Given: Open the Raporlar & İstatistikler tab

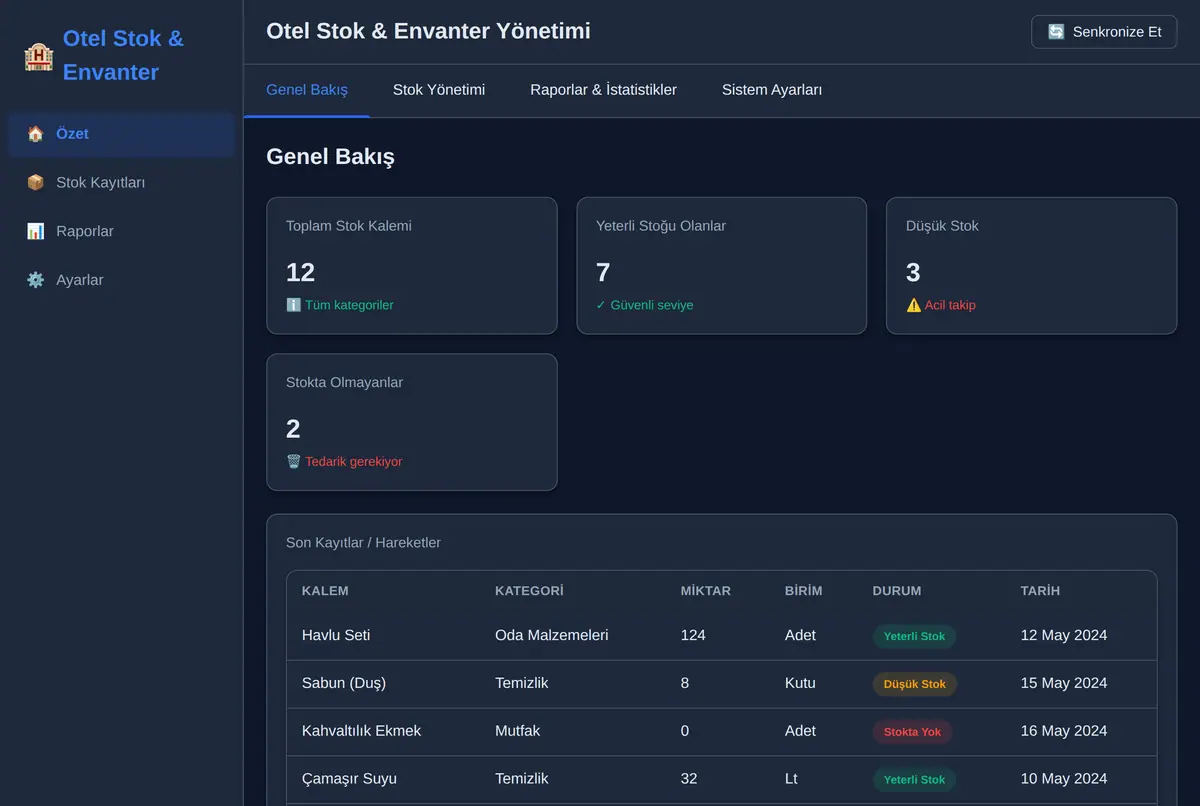Looking at the screenshot, I should [x=603, y=90].
